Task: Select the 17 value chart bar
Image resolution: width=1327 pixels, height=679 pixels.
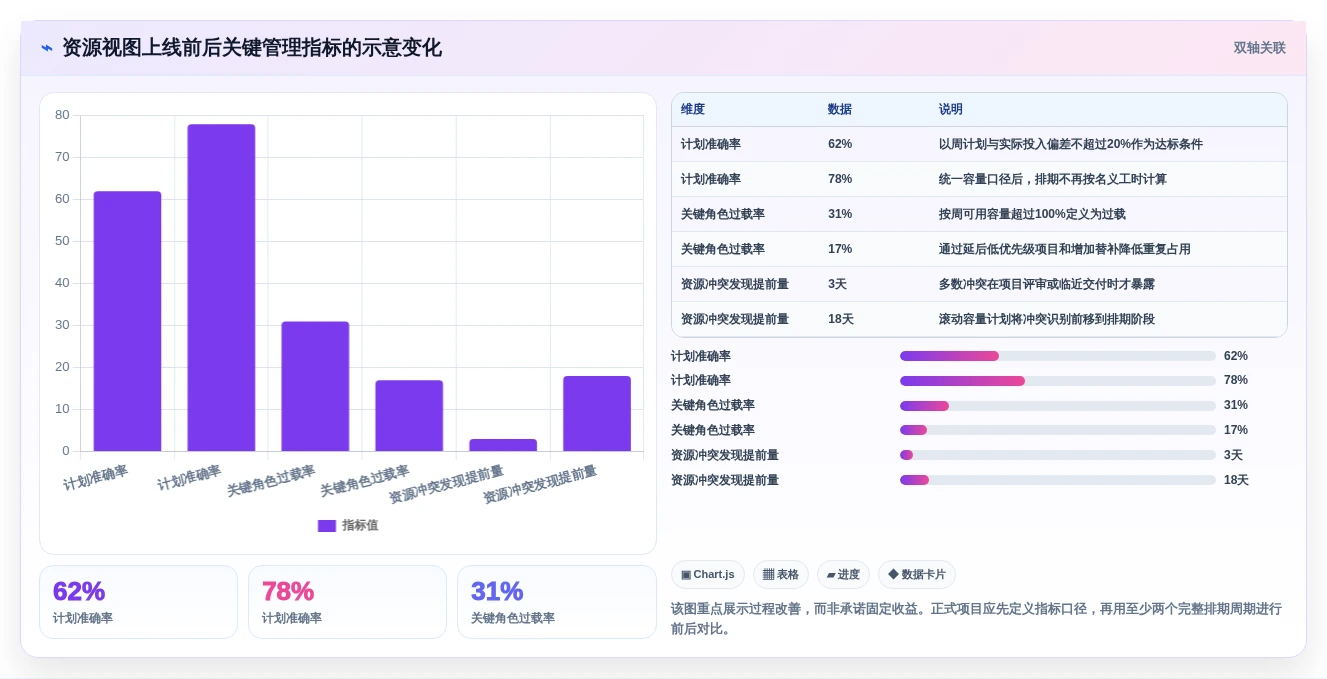Action: tap(409, 416)
